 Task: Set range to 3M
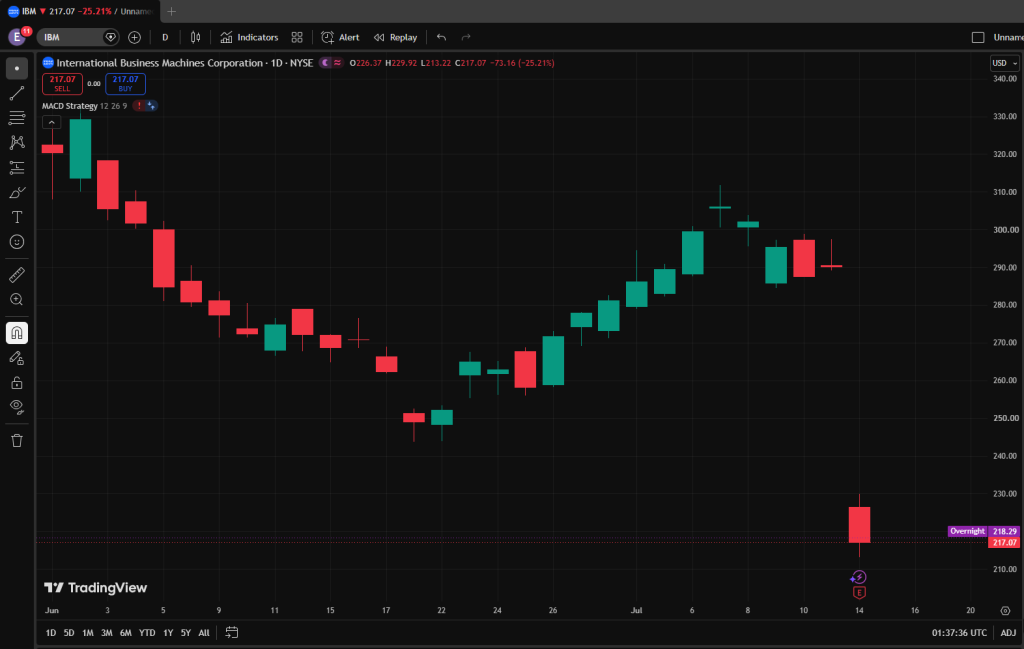pyautogui.click(x=106, y=633)
